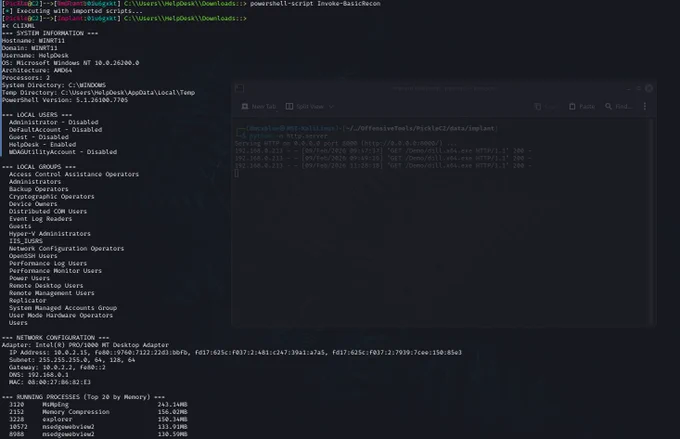
Task: Click 'Backup Operators' group
Action: (x=39, y=189)
